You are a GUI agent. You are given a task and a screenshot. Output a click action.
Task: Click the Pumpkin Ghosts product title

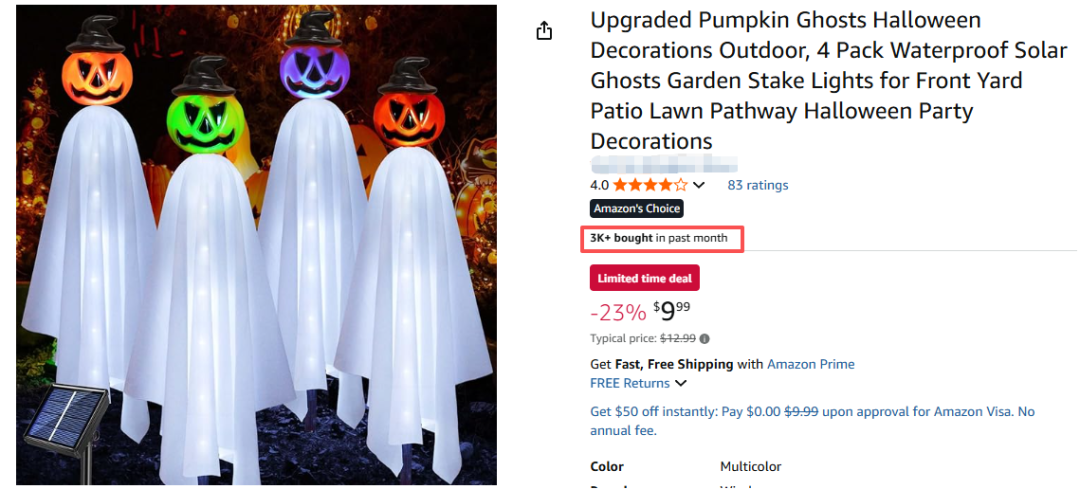click(x=800, y=80)
